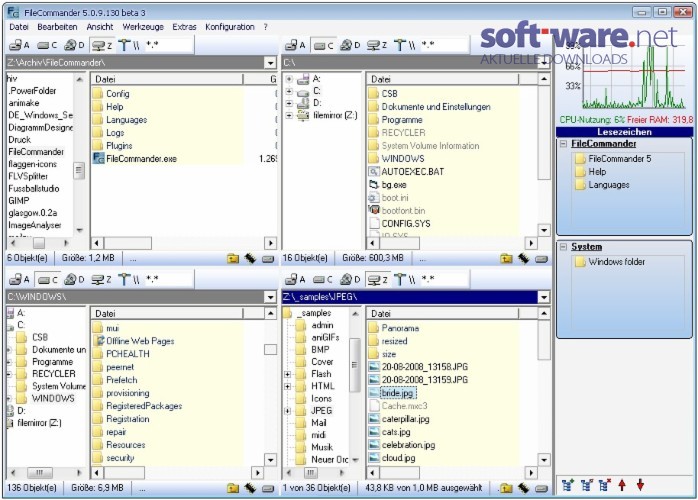
Task: Select aniGIFs folder in samples tree
Action: pyautogui.click(x=325, y=337)
